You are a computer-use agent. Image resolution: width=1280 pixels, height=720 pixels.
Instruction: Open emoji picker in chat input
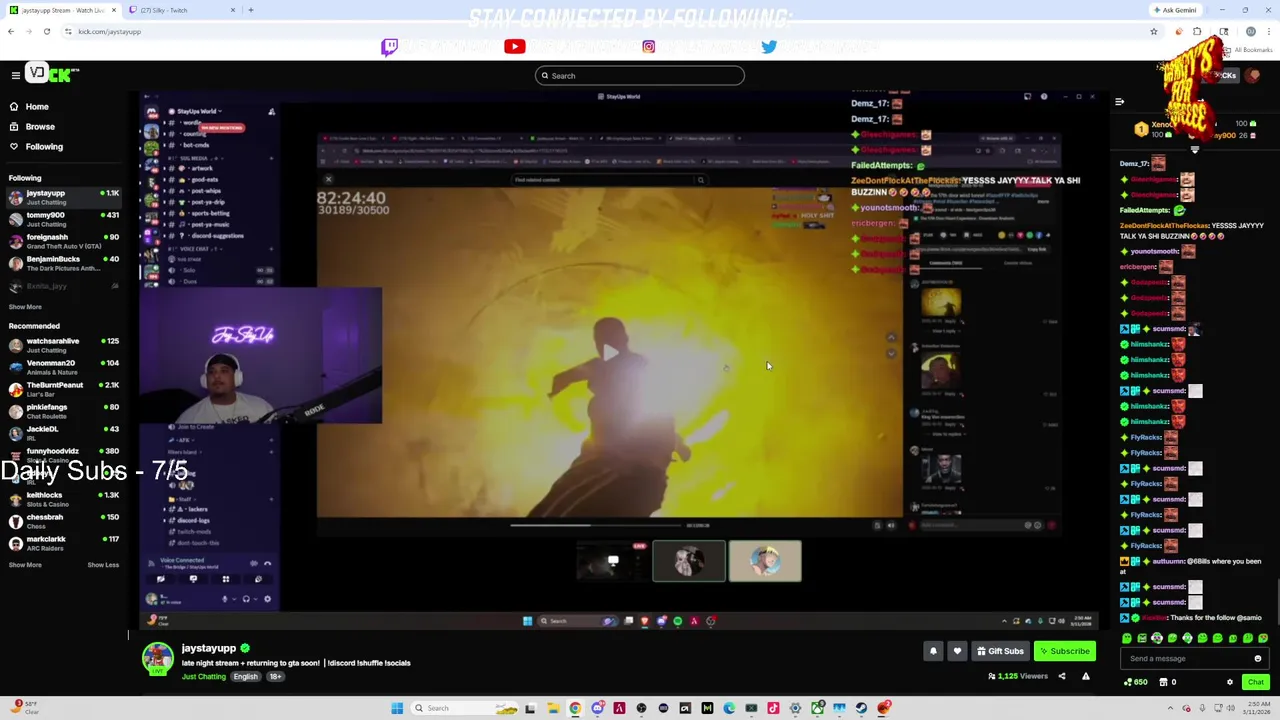point(1258,658)
